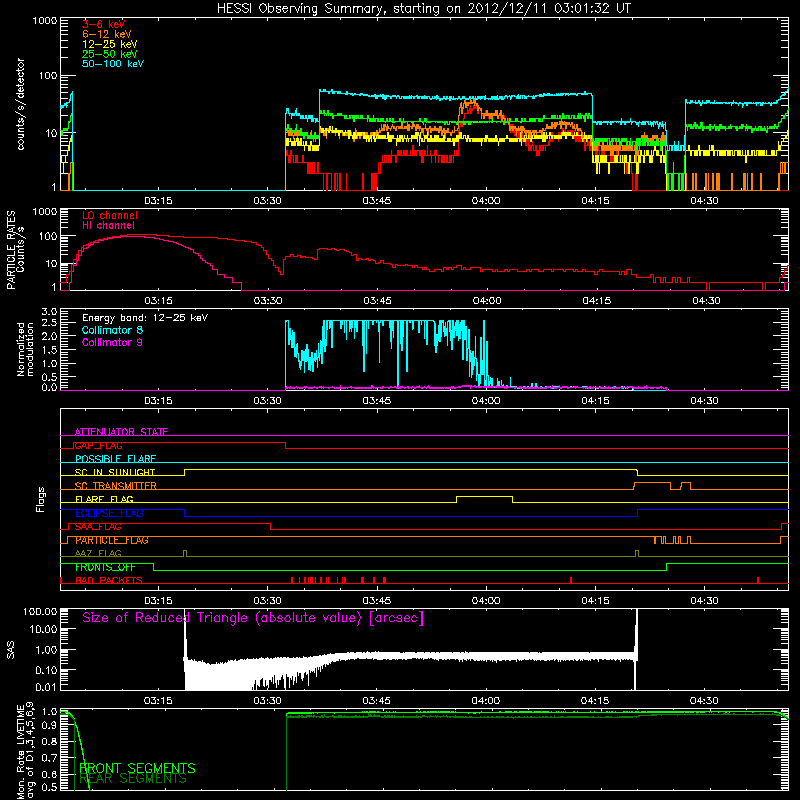Select the LO channel legend label
The height and width of the screenshot is (800, 800).
coord(110,215)
